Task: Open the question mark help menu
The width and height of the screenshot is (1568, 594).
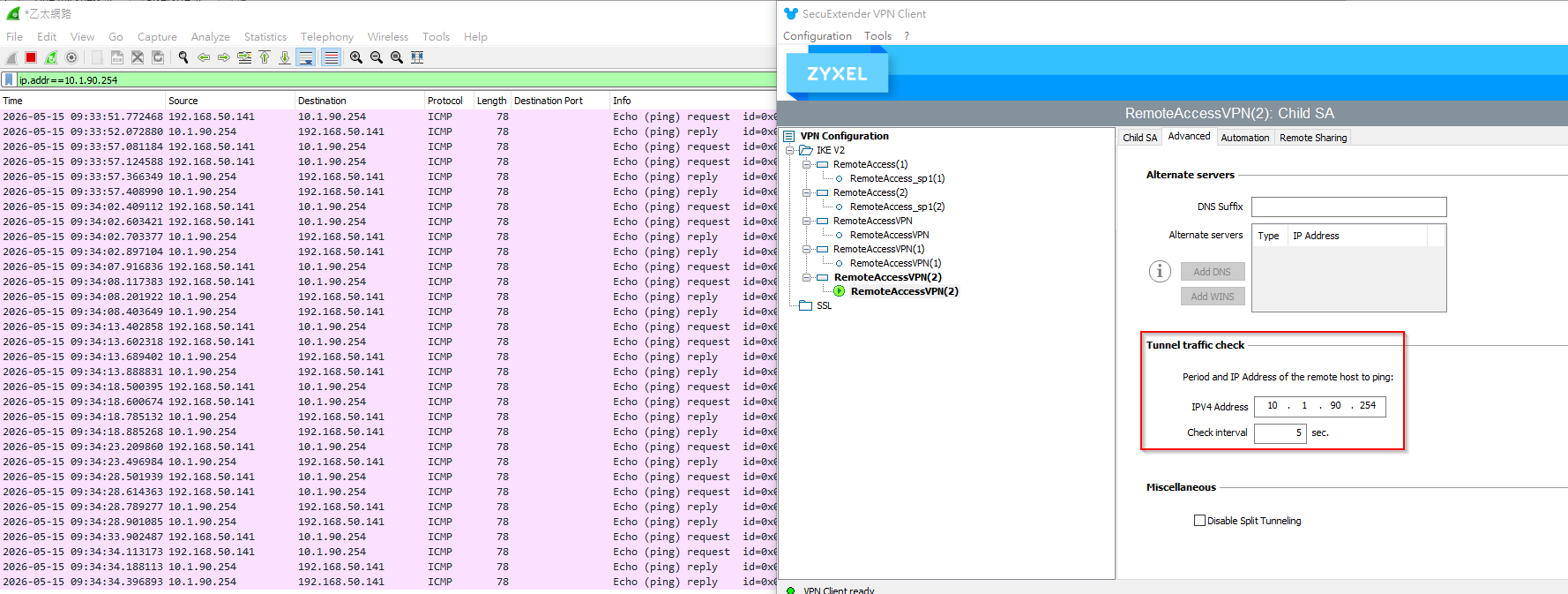Action: [907, 36]
